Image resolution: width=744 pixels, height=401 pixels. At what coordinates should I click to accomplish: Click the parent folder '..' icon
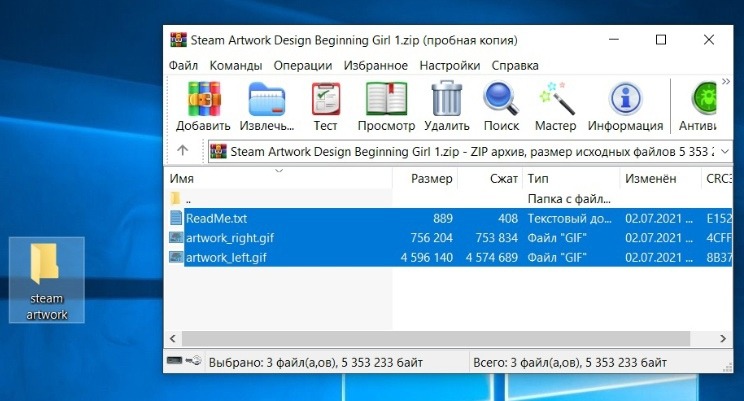[x=176, y=198]
